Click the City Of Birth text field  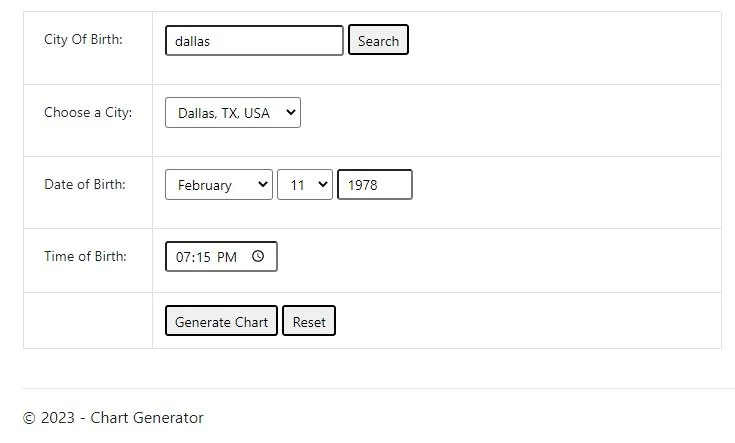pyautogui.click(x=254, y=41)
